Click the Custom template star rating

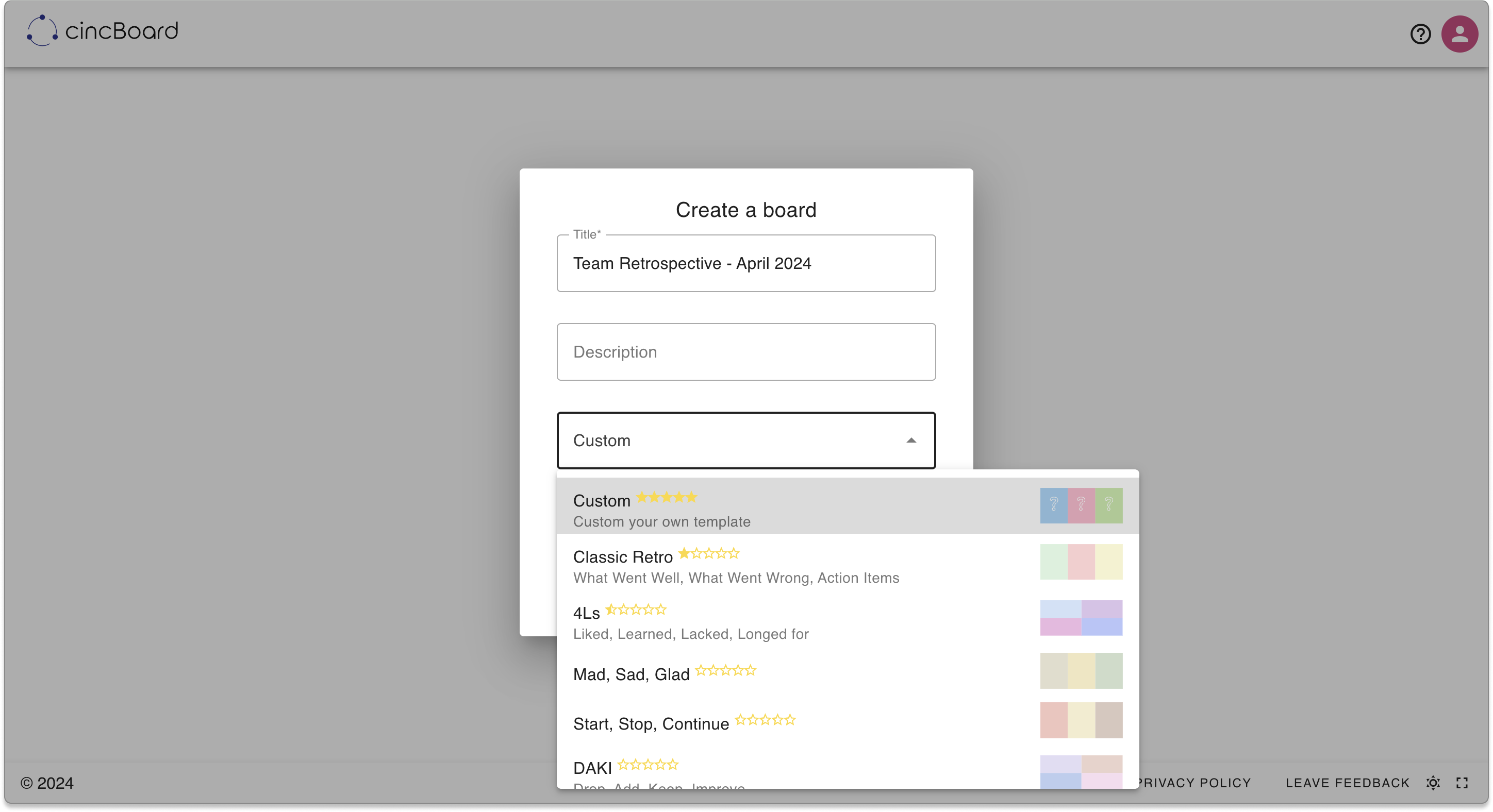pos(667,498)
